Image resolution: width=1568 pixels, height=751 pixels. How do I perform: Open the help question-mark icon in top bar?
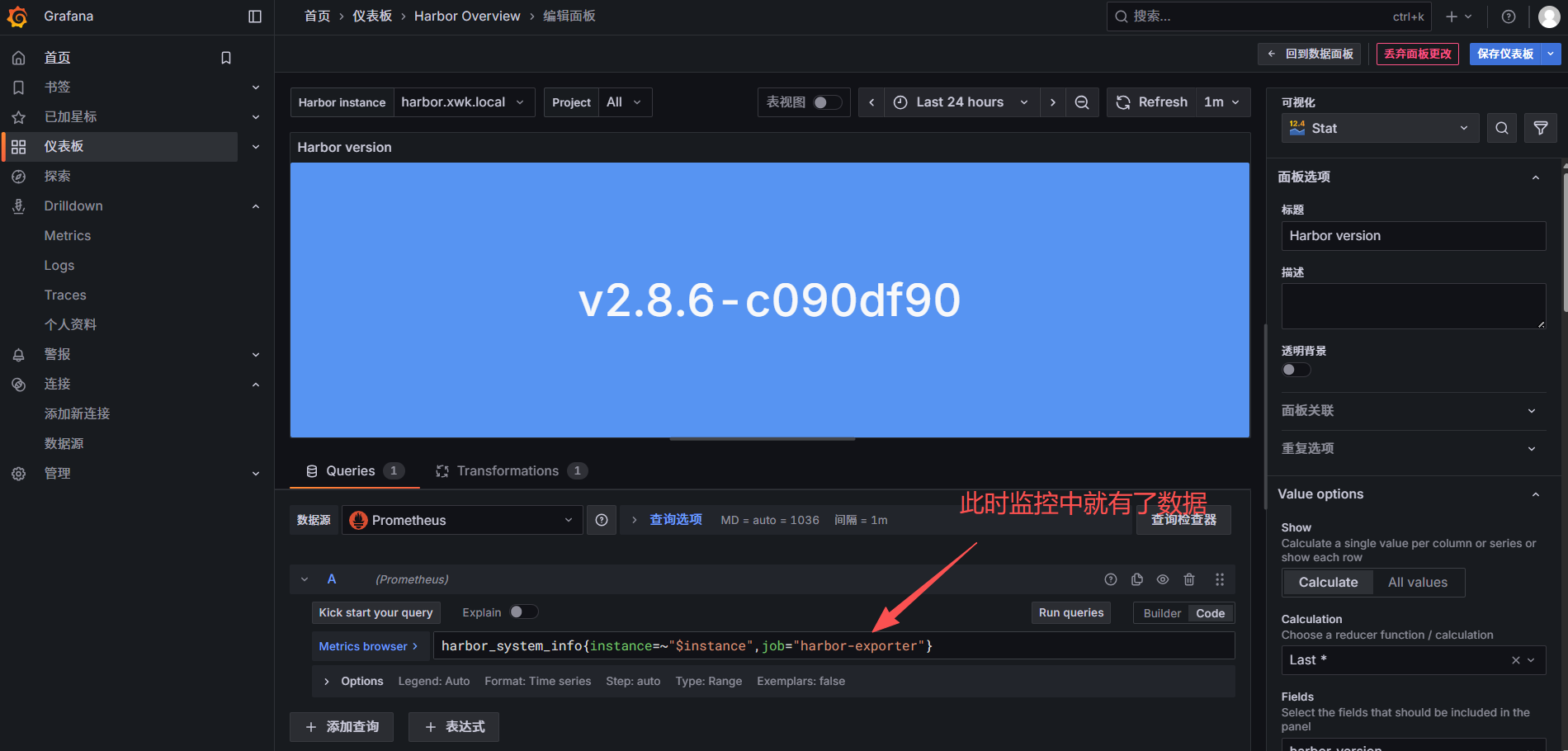(1509, 17)
